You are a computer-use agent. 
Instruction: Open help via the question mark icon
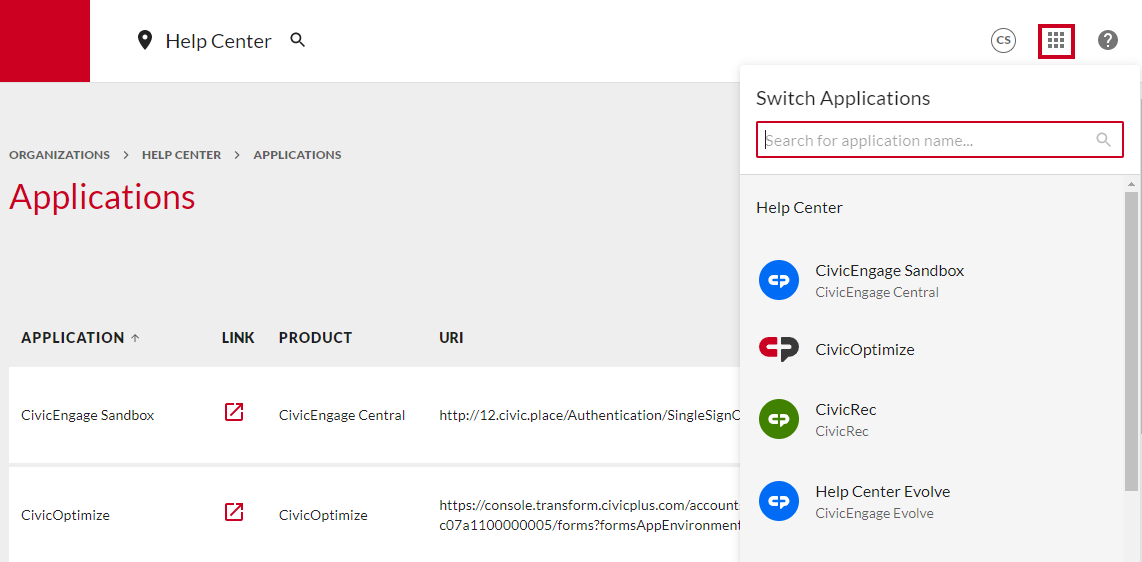point(1108,41)
